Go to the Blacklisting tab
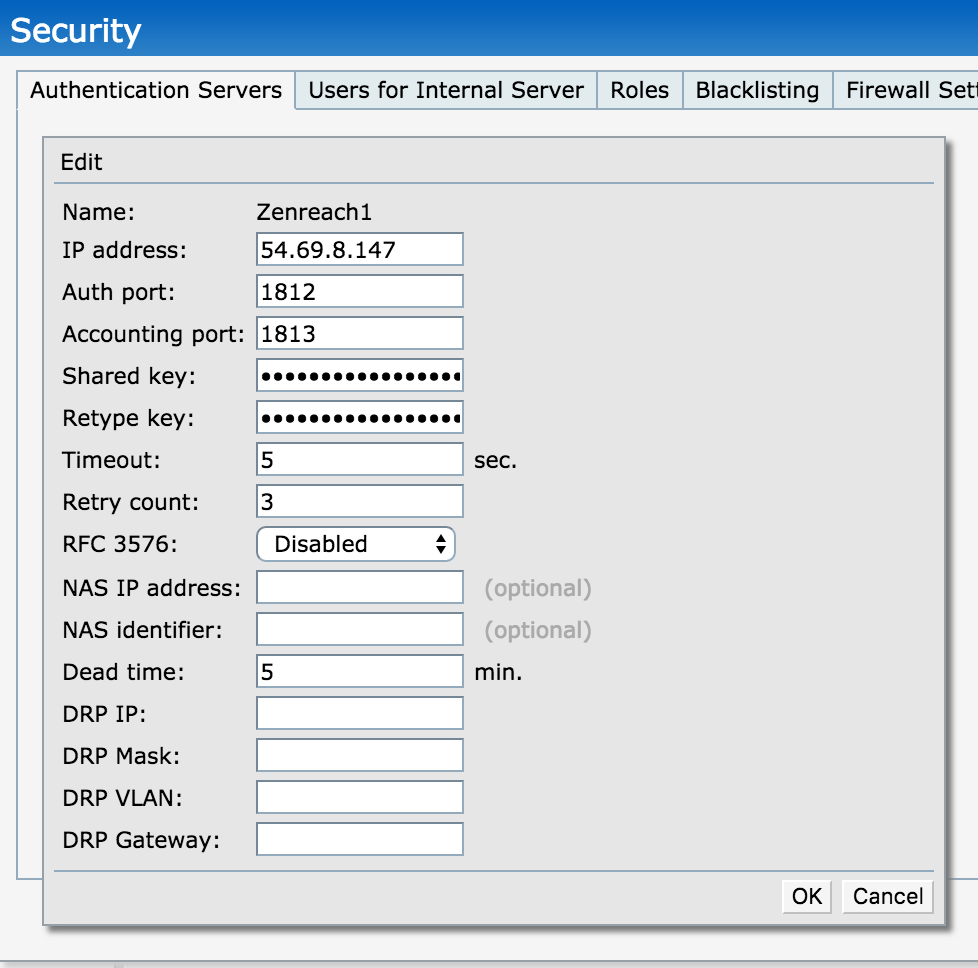 tap(757, 90)
